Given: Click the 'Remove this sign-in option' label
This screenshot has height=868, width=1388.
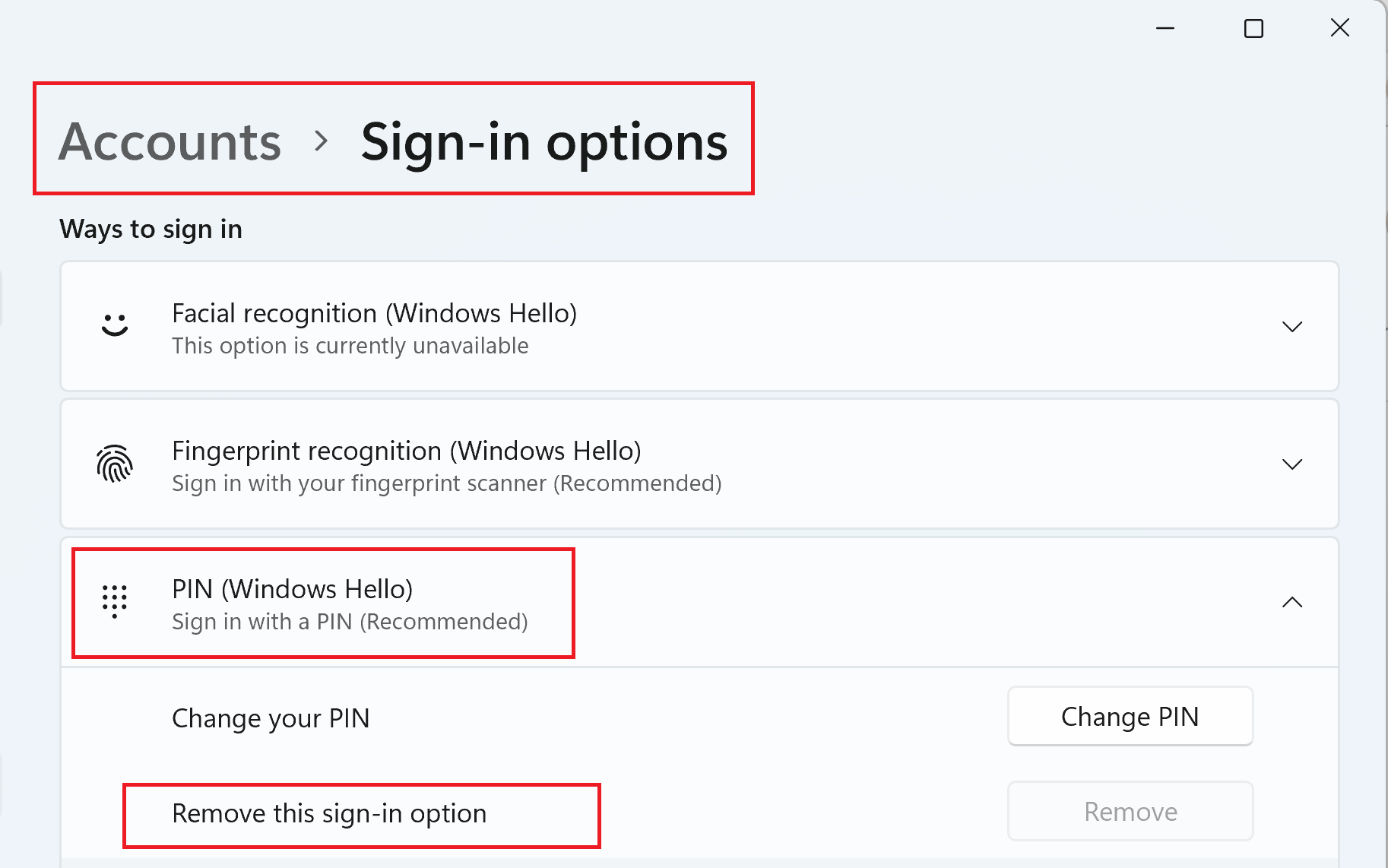Looking at the screenshot, I should 329,813.
